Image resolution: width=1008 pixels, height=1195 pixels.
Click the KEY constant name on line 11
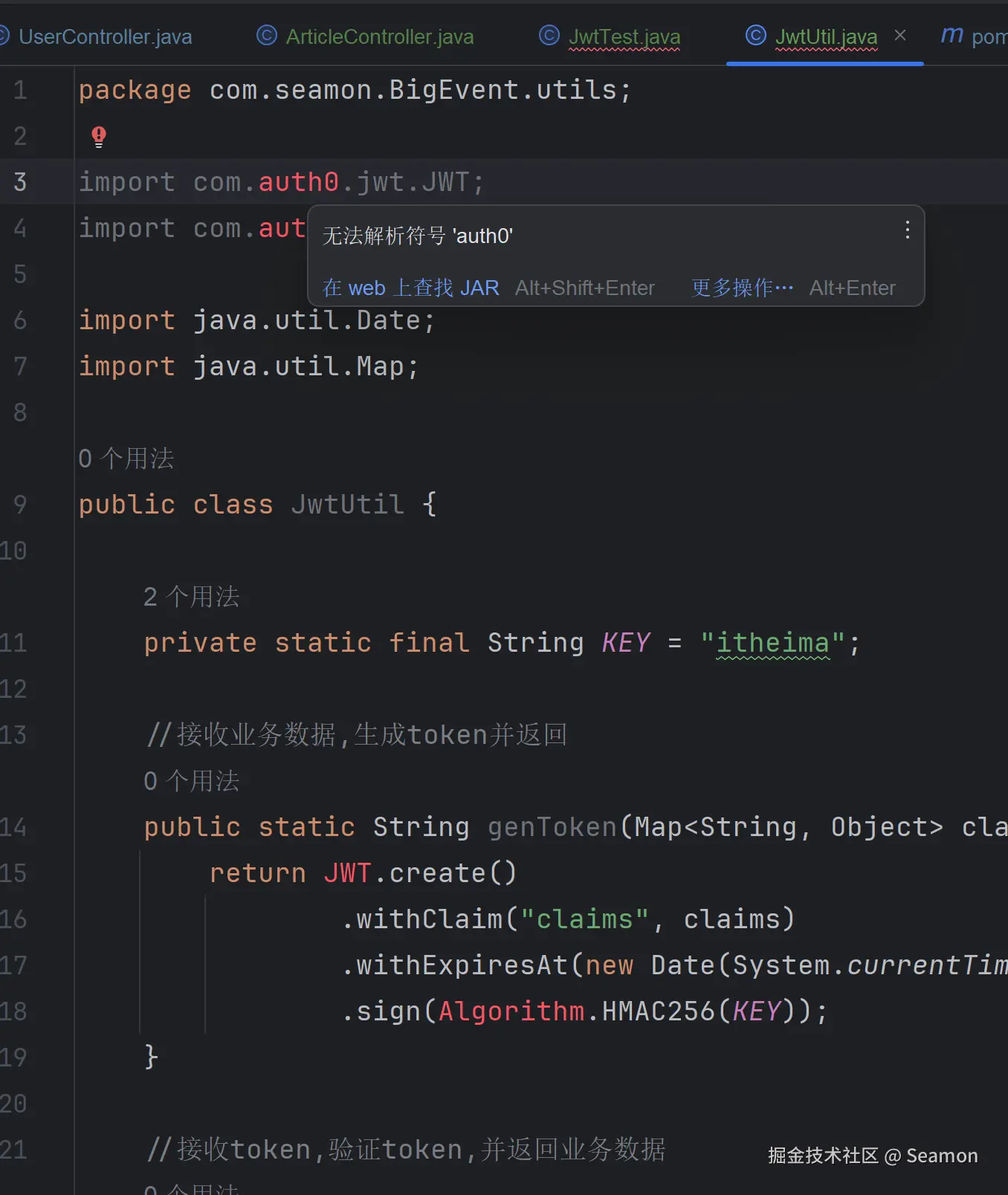pyautogui.click(x=626, y=643)
